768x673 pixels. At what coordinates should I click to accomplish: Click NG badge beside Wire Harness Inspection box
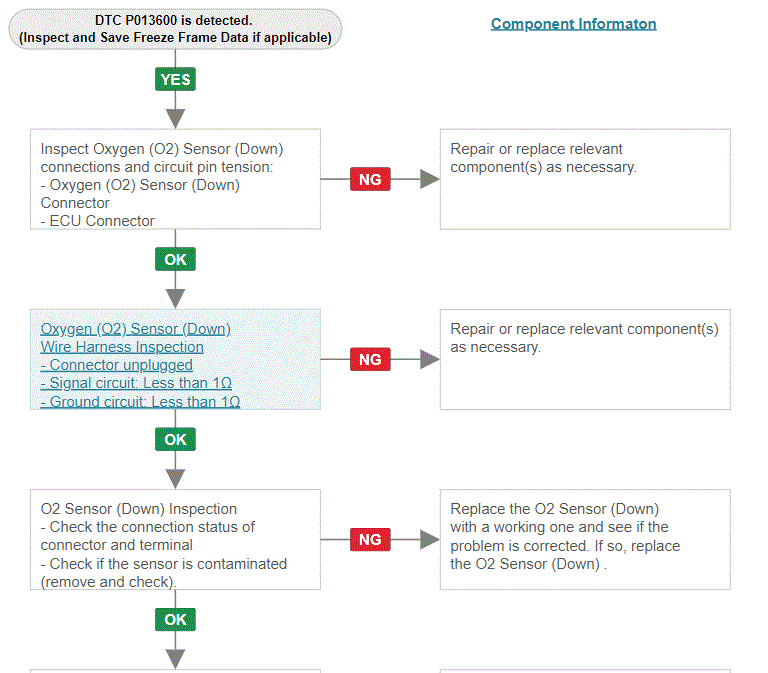coord(370,360)
